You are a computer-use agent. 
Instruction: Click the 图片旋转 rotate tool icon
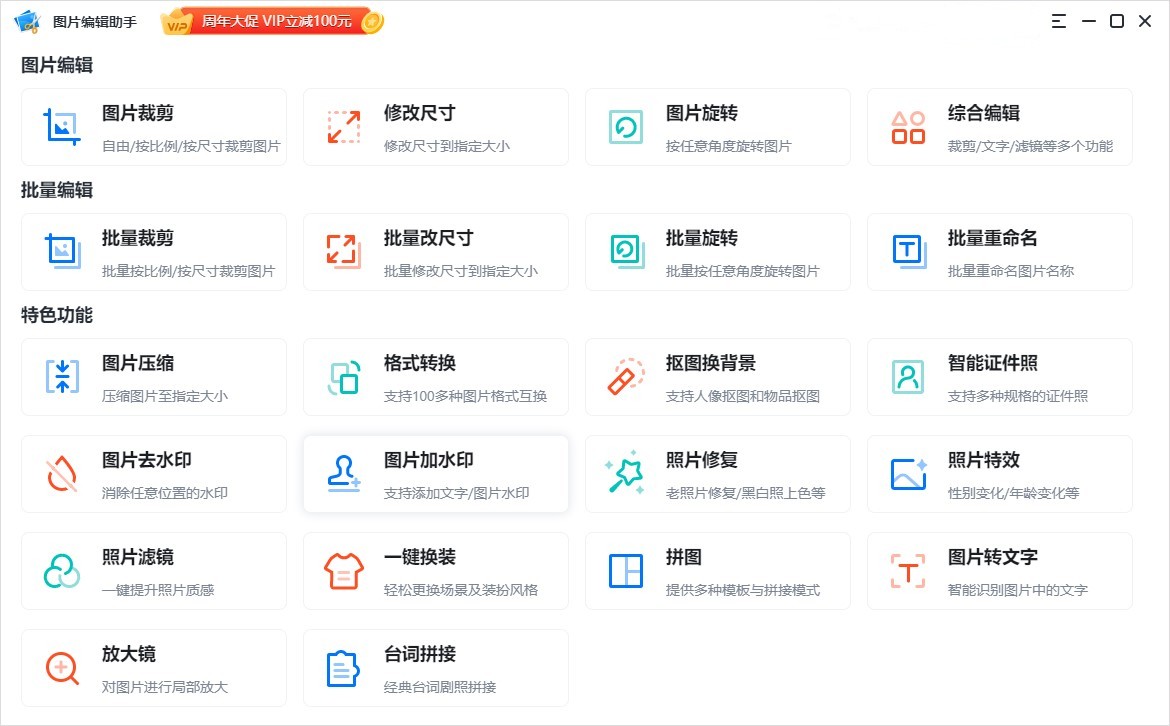tap(624, 127)
